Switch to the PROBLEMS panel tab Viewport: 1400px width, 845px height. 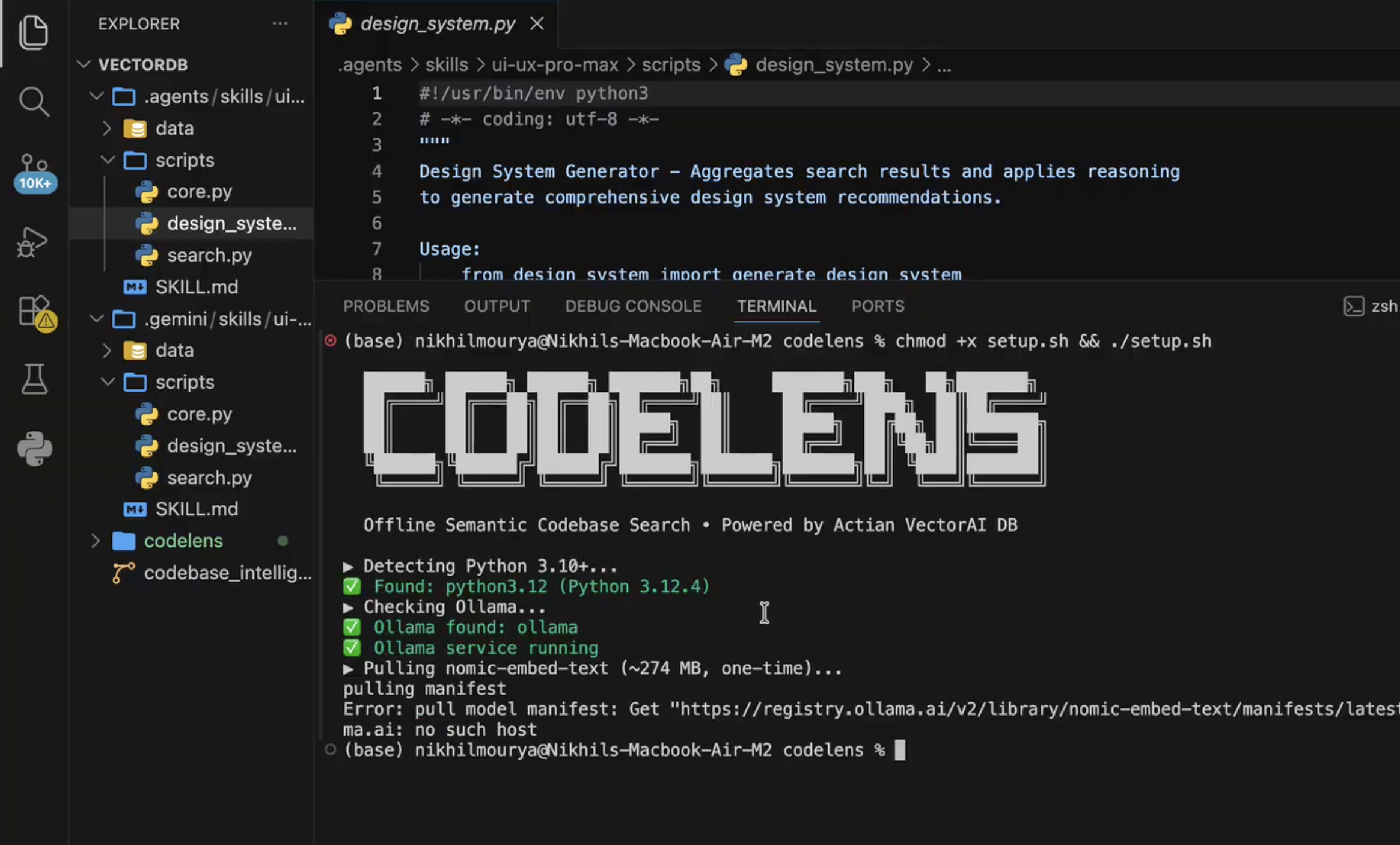point(386,306)
